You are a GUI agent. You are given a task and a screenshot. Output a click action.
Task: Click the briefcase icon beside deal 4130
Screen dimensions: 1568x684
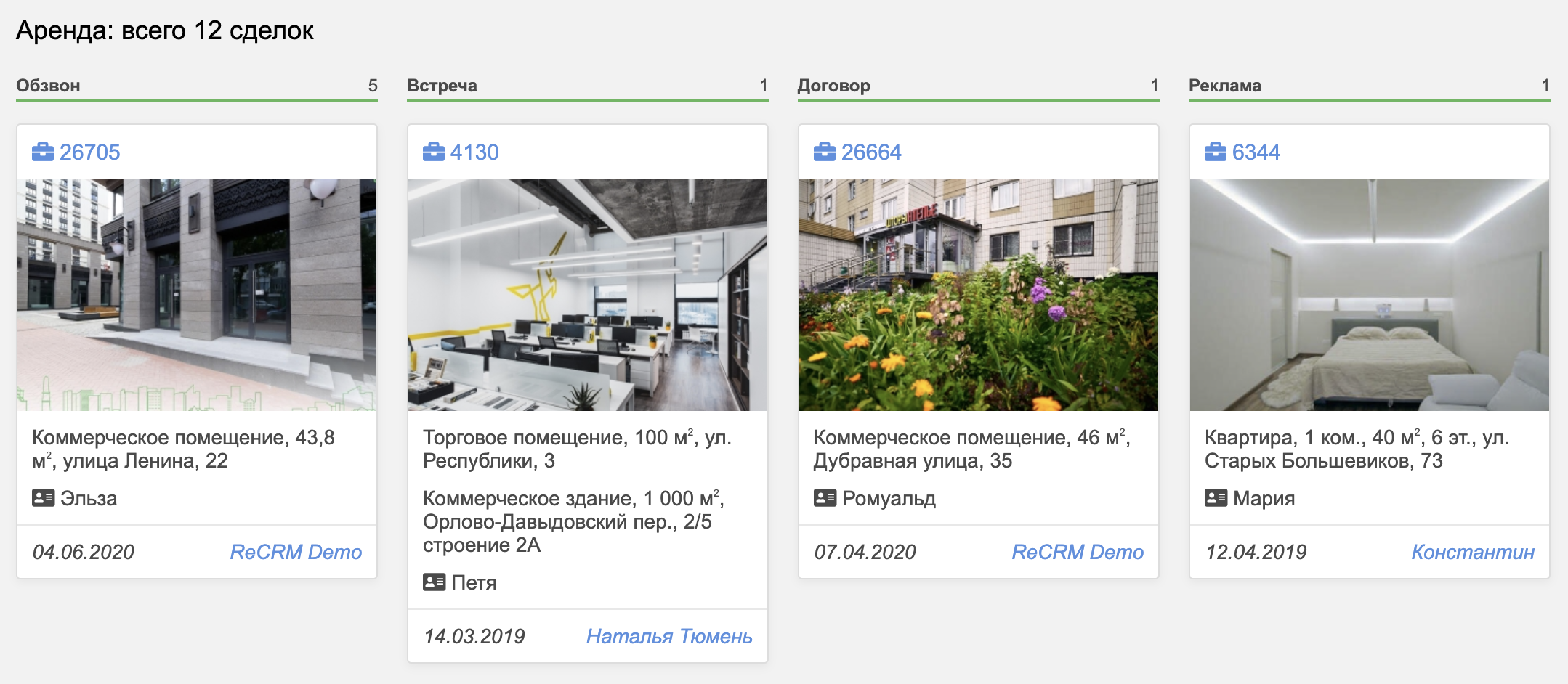click(x=434, y=152)
